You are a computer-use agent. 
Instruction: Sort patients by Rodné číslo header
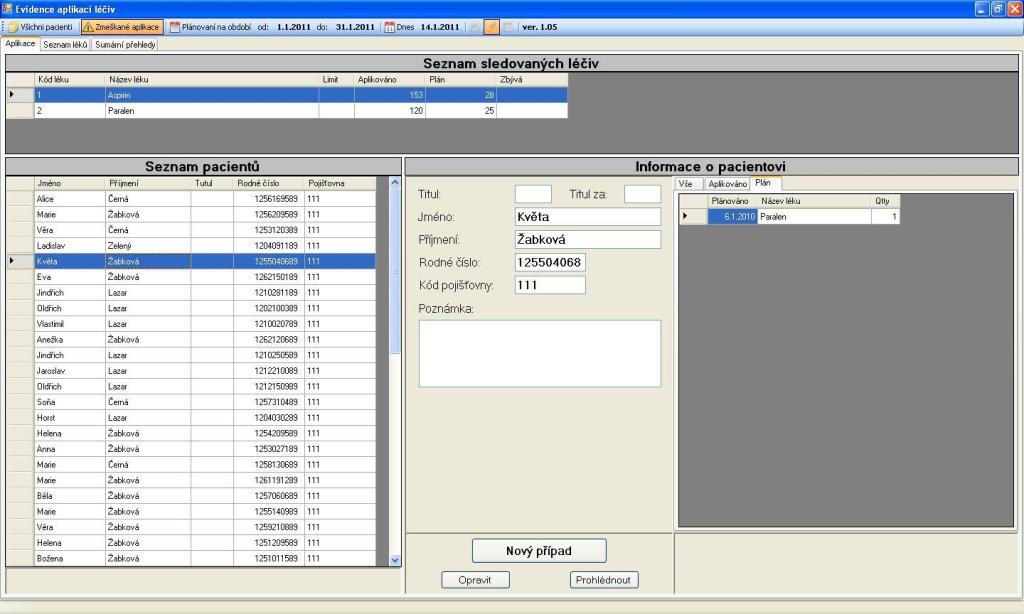click(268, 184)
